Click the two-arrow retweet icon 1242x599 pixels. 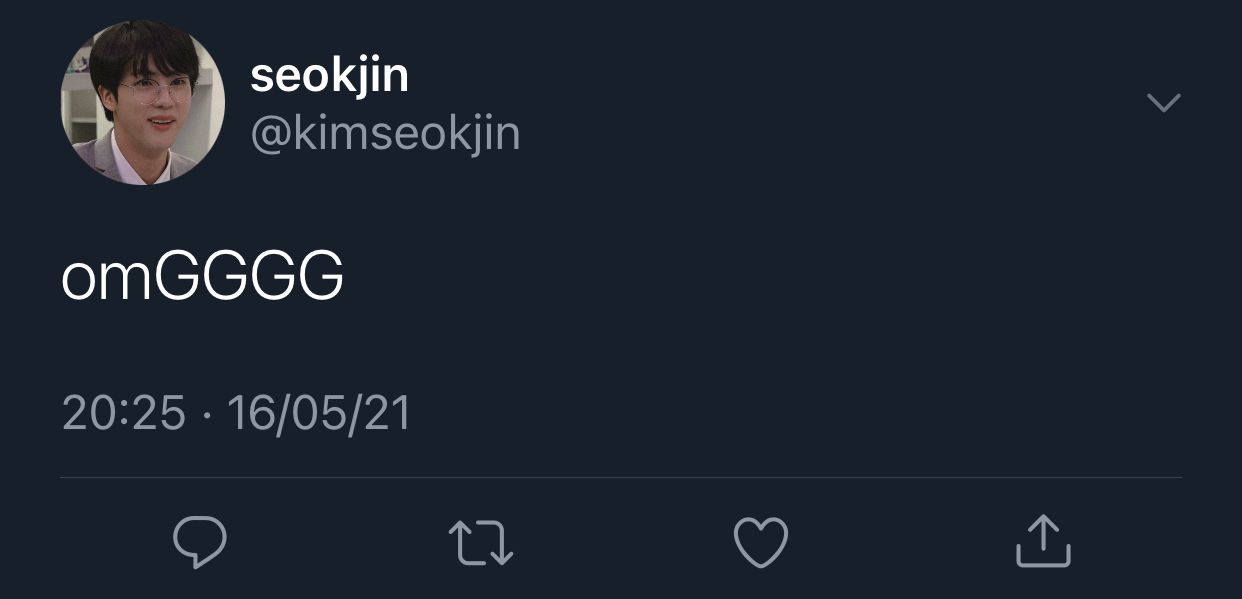click(x=481, y=542)
